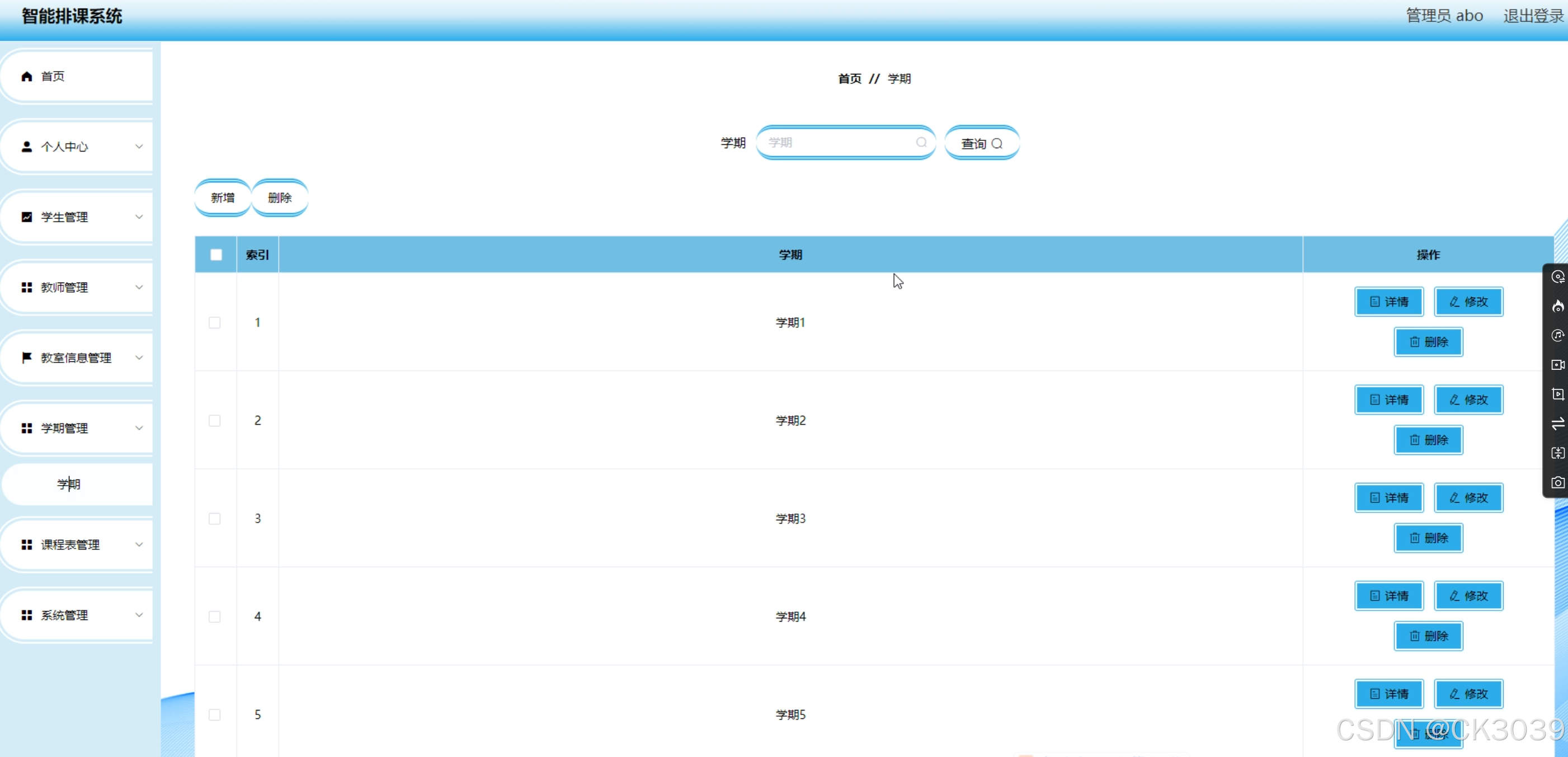This screenshot has height=757, width=1568.
Task: Click the crop-play icon in right toolbar
Action: 1557,394
